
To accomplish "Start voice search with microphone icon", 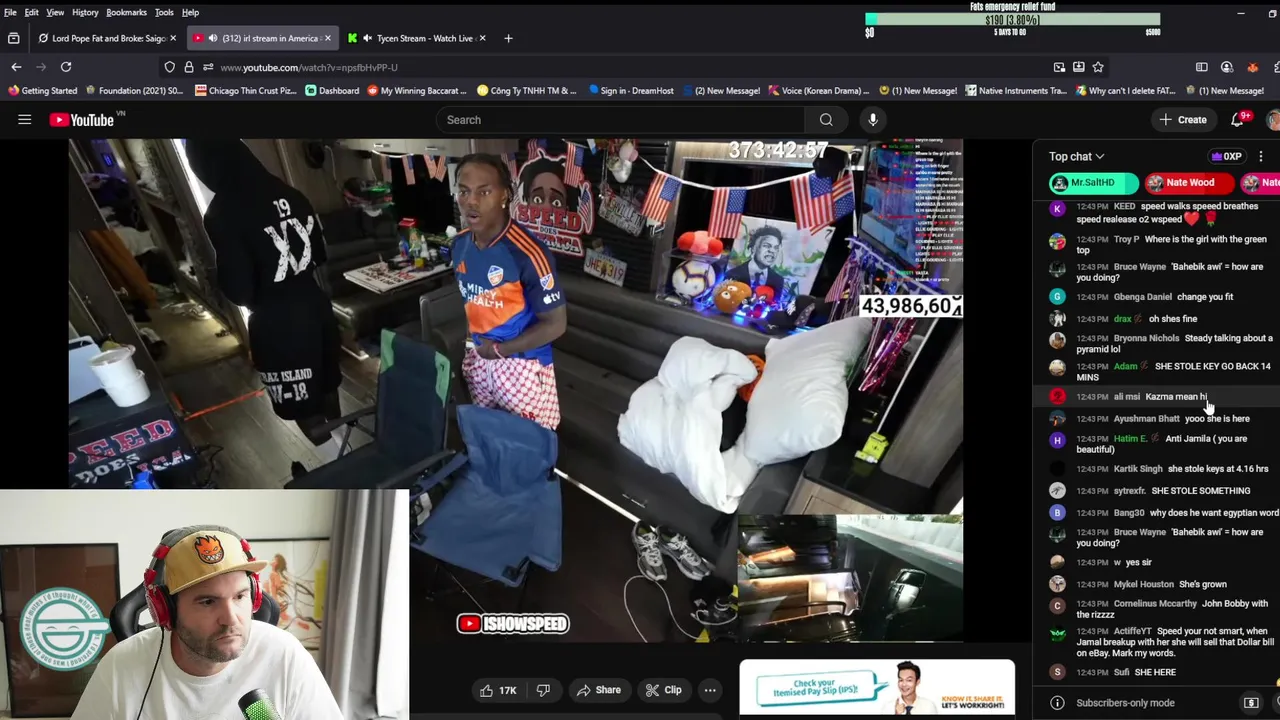I will 873,120.
